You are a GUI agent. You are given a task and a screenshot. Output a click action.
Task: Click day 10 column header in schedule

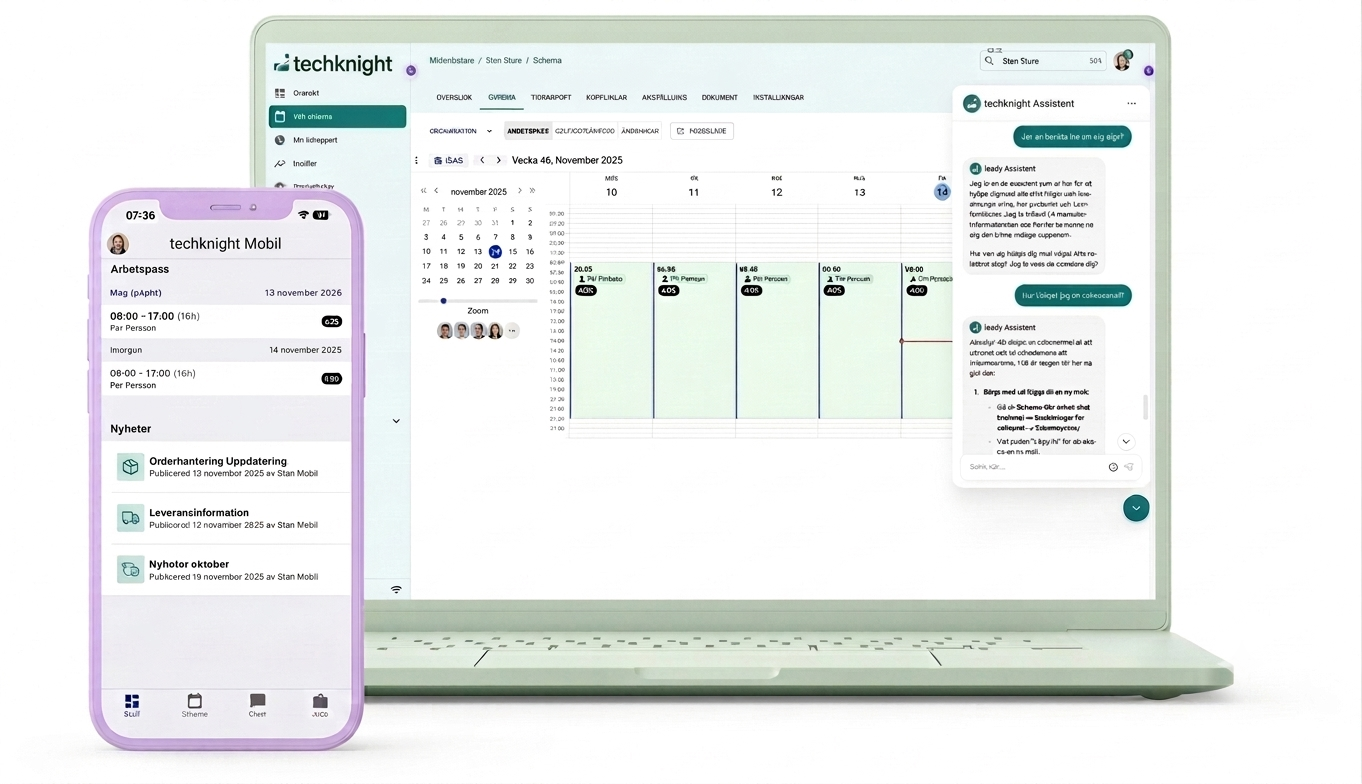[x=611, y=187]
